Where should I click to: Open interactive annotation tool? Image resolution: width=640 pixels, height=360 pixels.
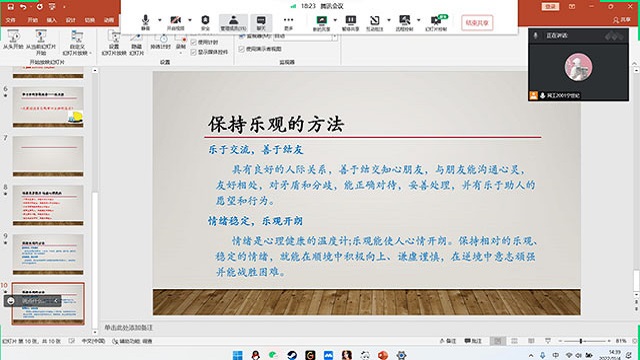click(x=374, y=22)
